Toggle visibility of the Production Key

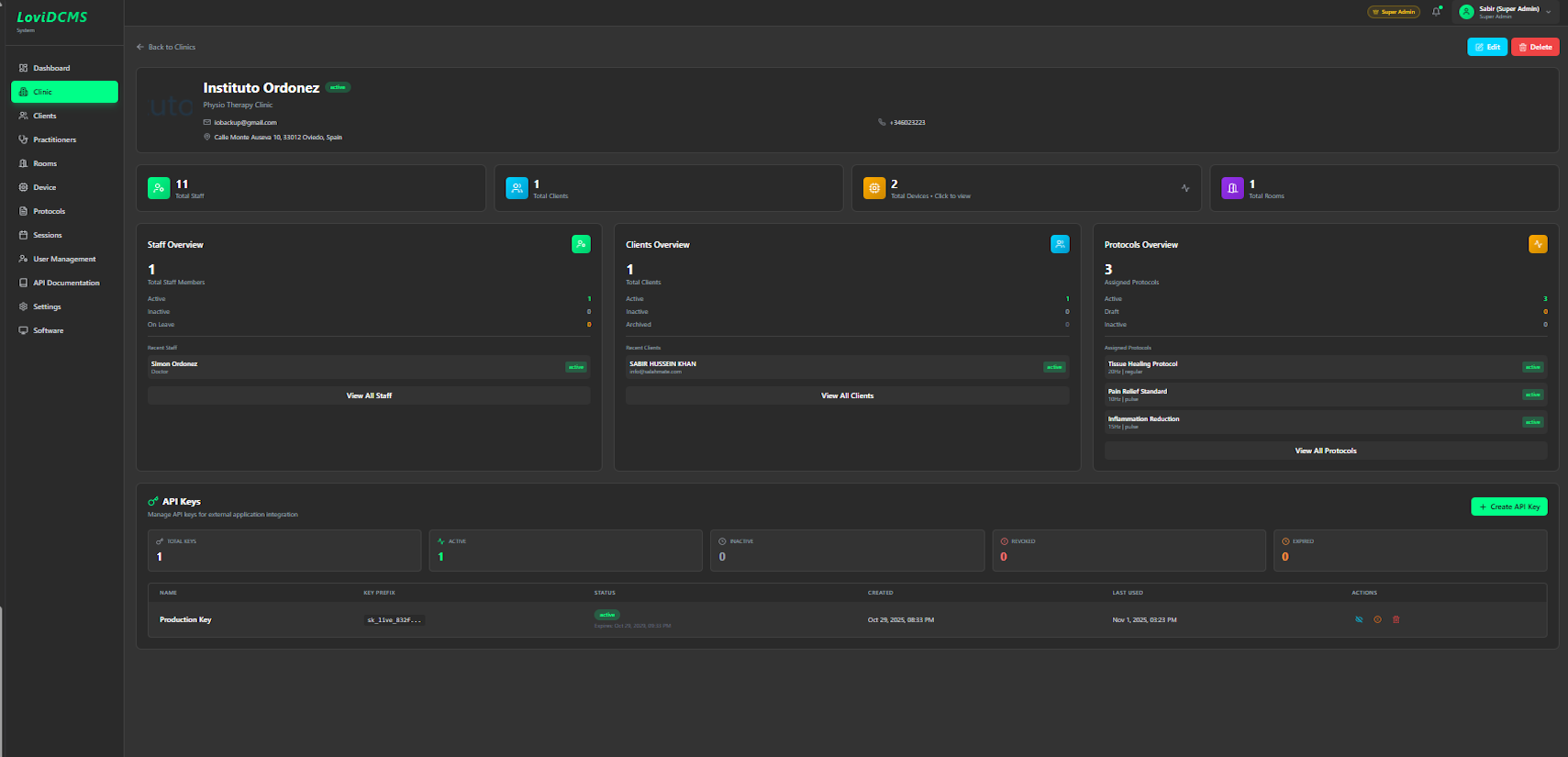[x=1359, y=619]
